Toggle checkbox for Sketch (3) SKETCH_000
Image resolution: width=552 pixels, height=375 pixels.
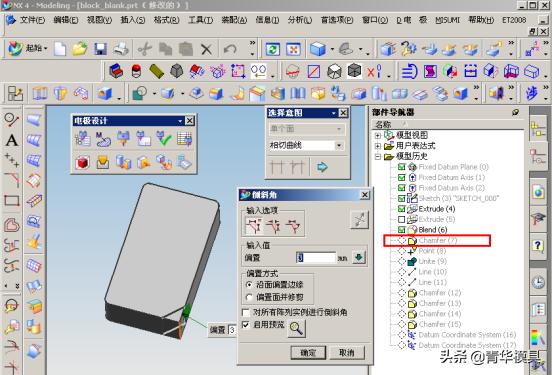(x=401, y=199)
